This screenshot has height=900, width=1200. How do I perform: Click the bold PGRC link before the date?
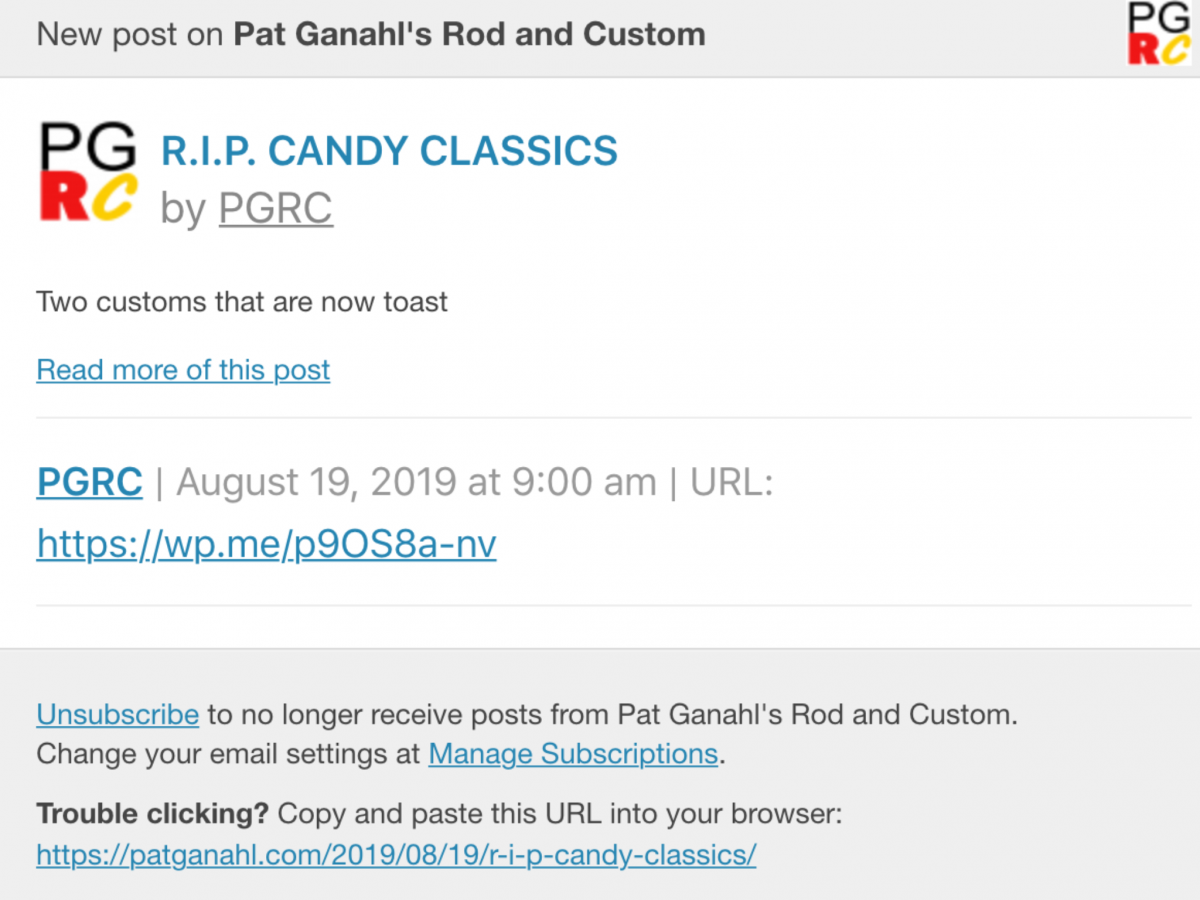[90, 482]
